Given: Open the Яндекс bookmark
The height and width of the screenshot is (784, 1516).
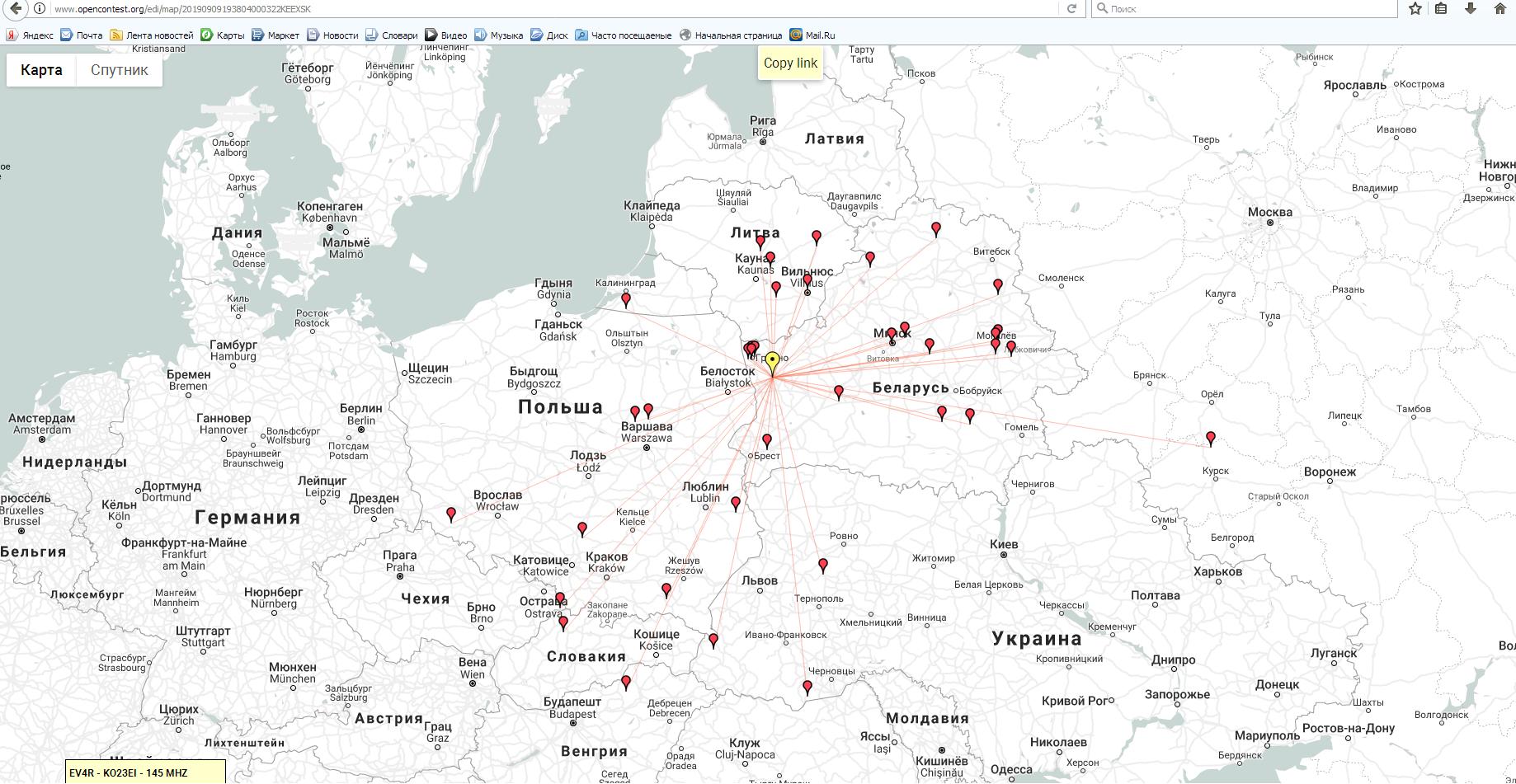Looking at the screenshot, I should [x=31, y=35].
